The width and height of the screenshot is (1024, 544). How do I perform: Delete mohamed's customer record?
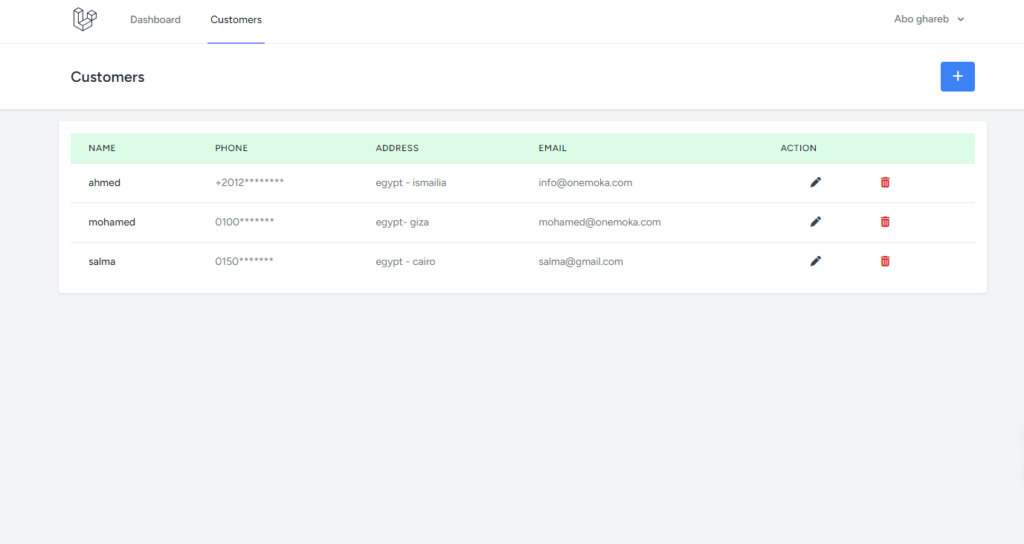(885, 222)
